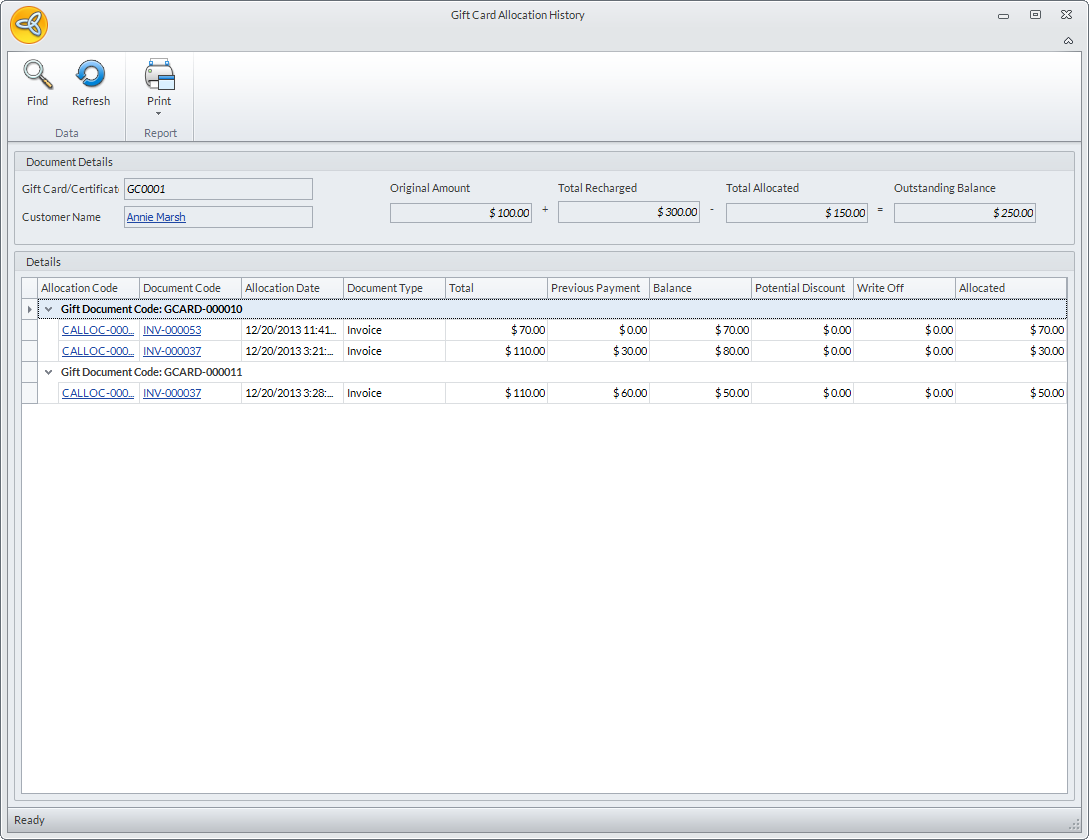The image size is (1089, 840).
Task: Click the Refresh icon in Data group
Action: (x=91, y=75)
